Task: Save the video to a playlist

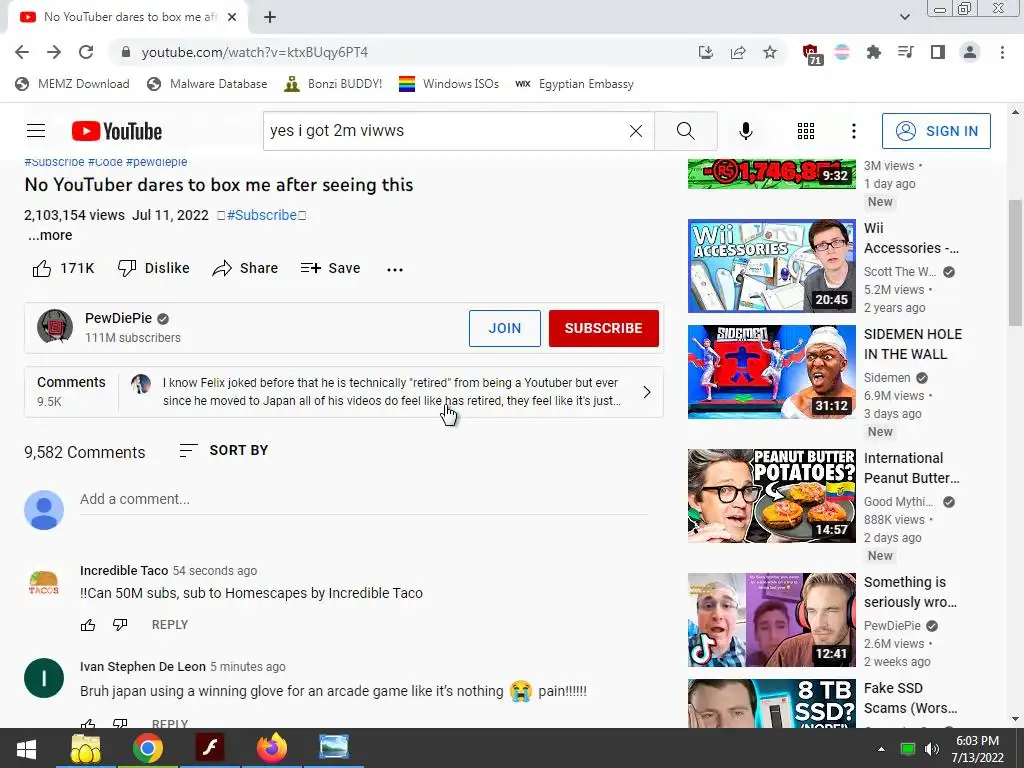Action: tap(330, 268)
